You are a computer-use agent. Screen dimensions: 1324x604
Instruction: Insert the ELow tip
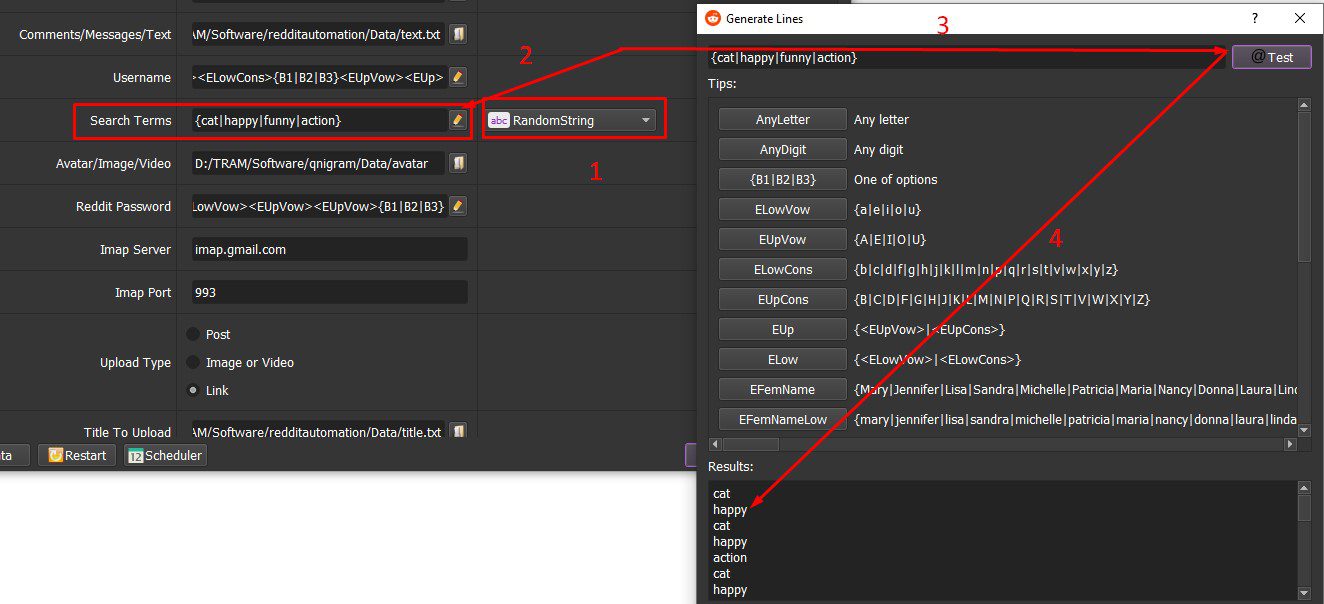[783, 359]
